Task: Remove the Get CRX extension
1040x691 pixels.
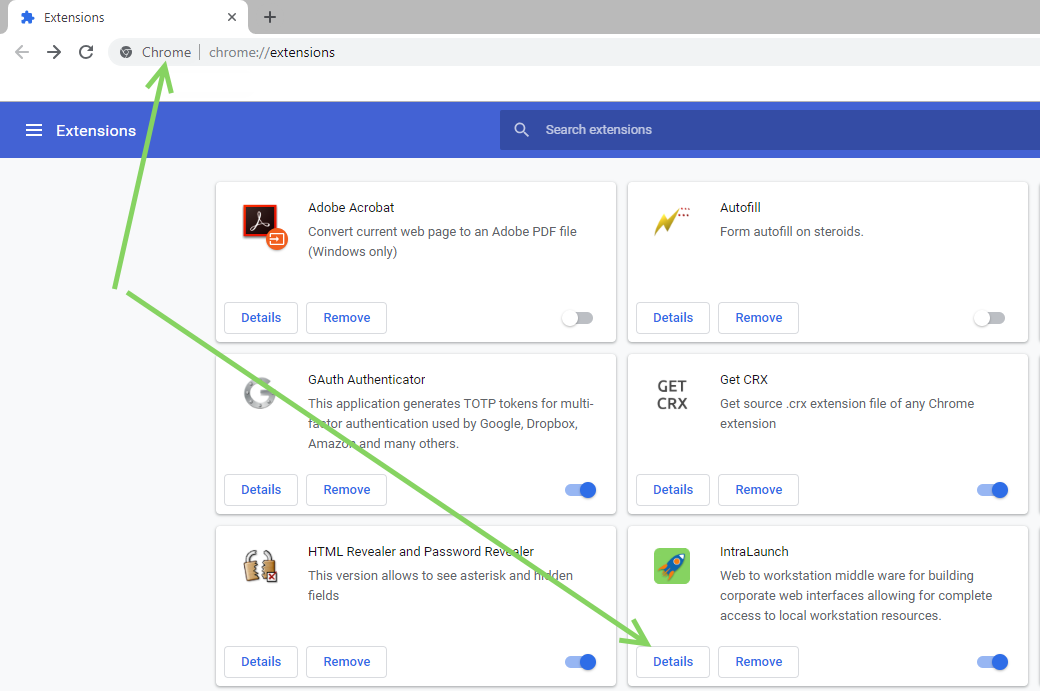Action: [x=758, y=489]
